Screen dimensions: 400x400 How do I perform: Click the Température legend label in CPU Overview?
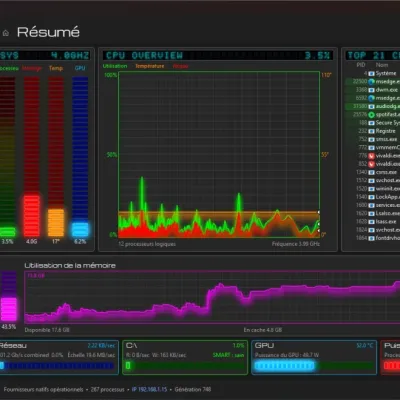150,66
